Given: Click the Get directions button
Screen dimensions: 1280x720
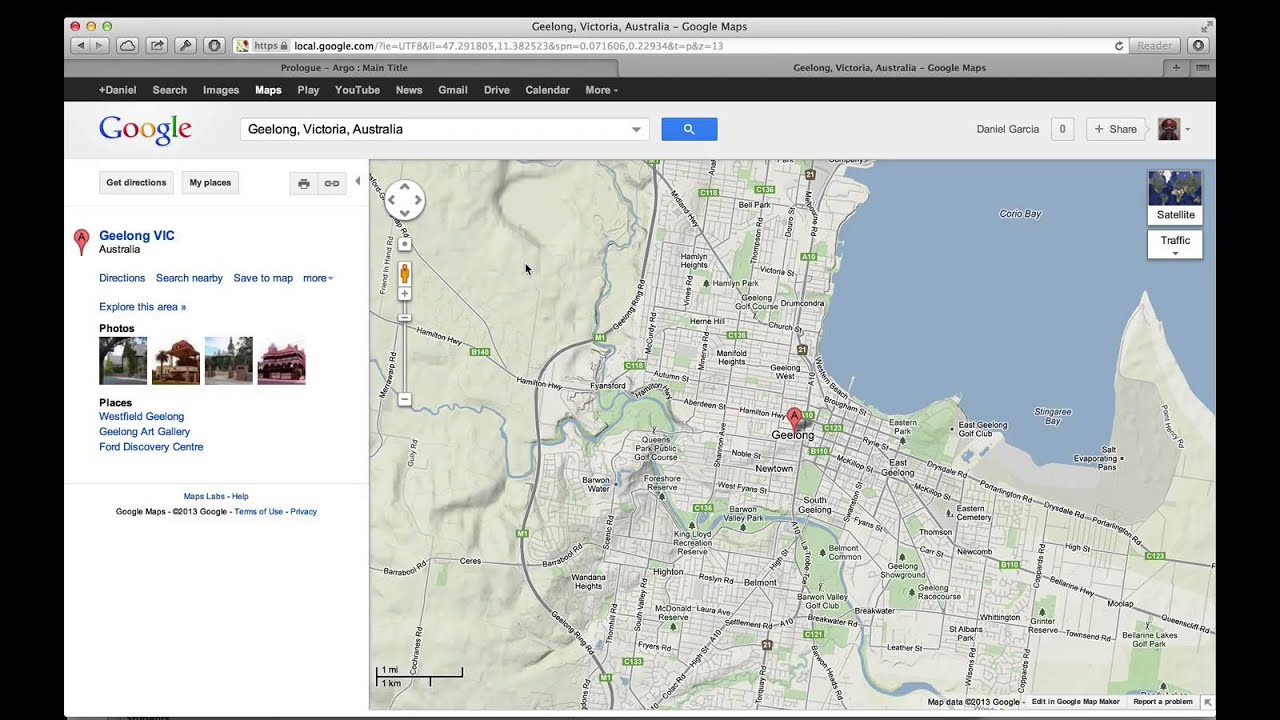Looking at the screenshot, I should pos(136,183).
